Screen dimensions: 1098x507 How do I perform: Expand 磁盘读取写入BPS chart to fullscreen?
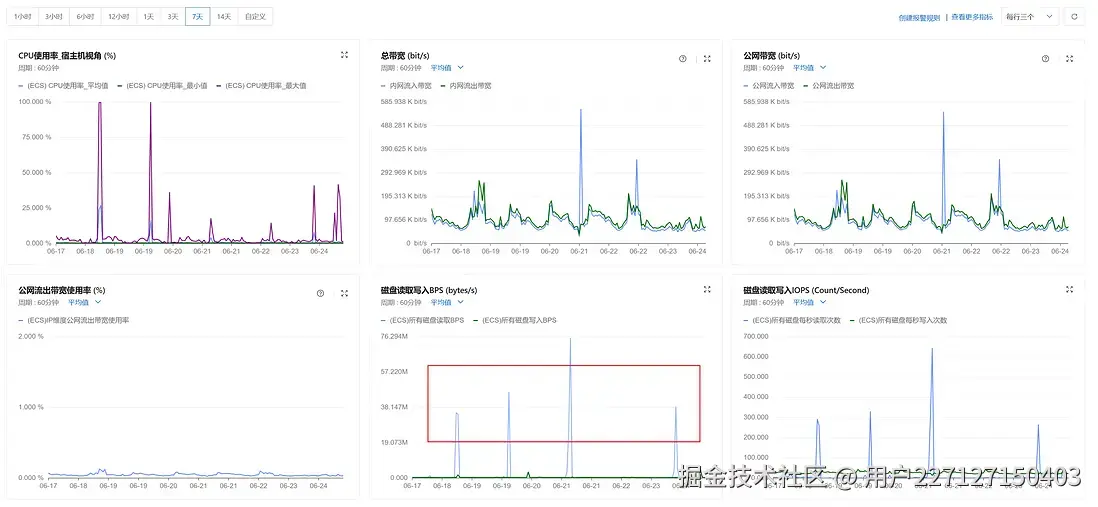coord(707,289)
